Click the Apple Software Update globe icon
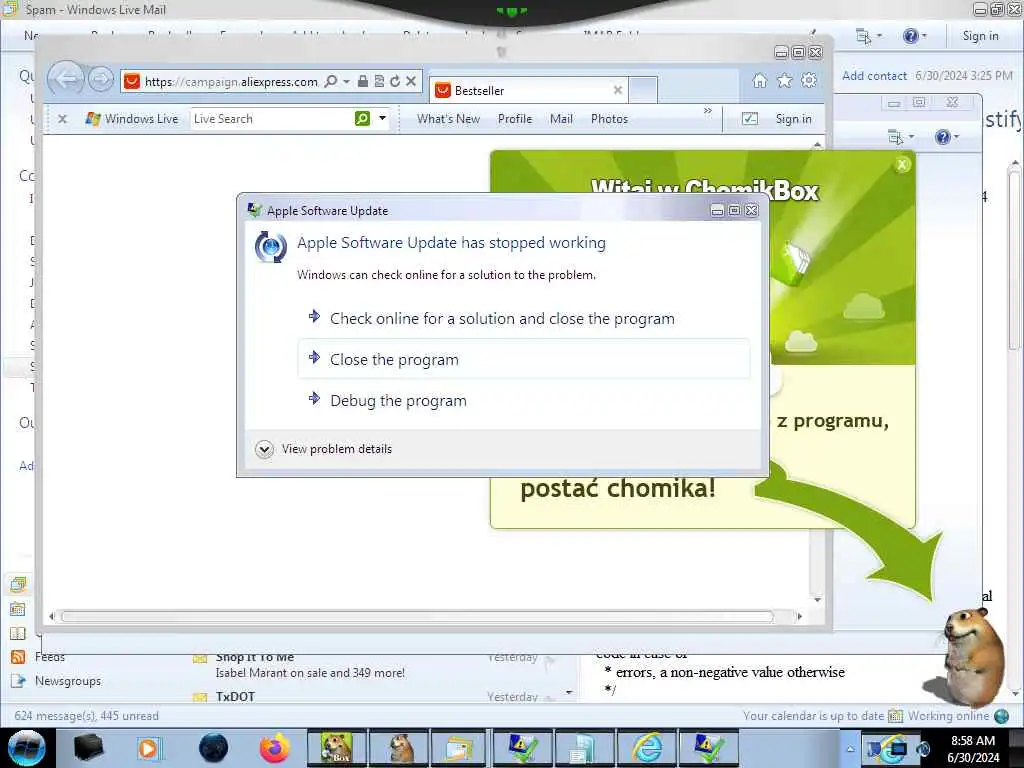 pos(270,247)
